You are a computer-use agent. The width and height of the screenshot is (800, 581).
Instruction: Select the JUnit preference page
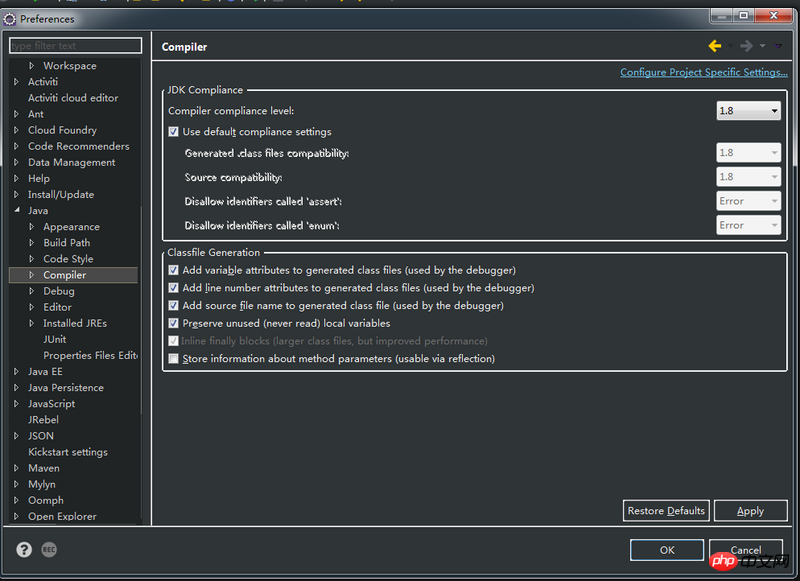(55, 339)
